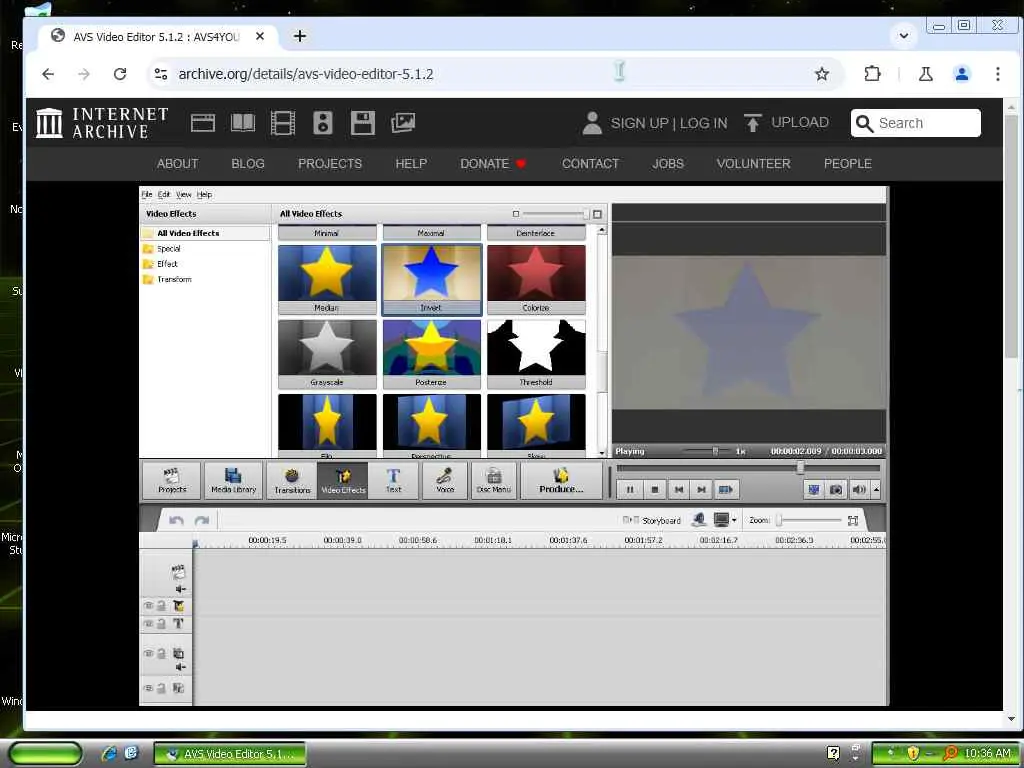Click the large thumbnails icon in effects header
The image size is (1024, 768).
point(597,214)
